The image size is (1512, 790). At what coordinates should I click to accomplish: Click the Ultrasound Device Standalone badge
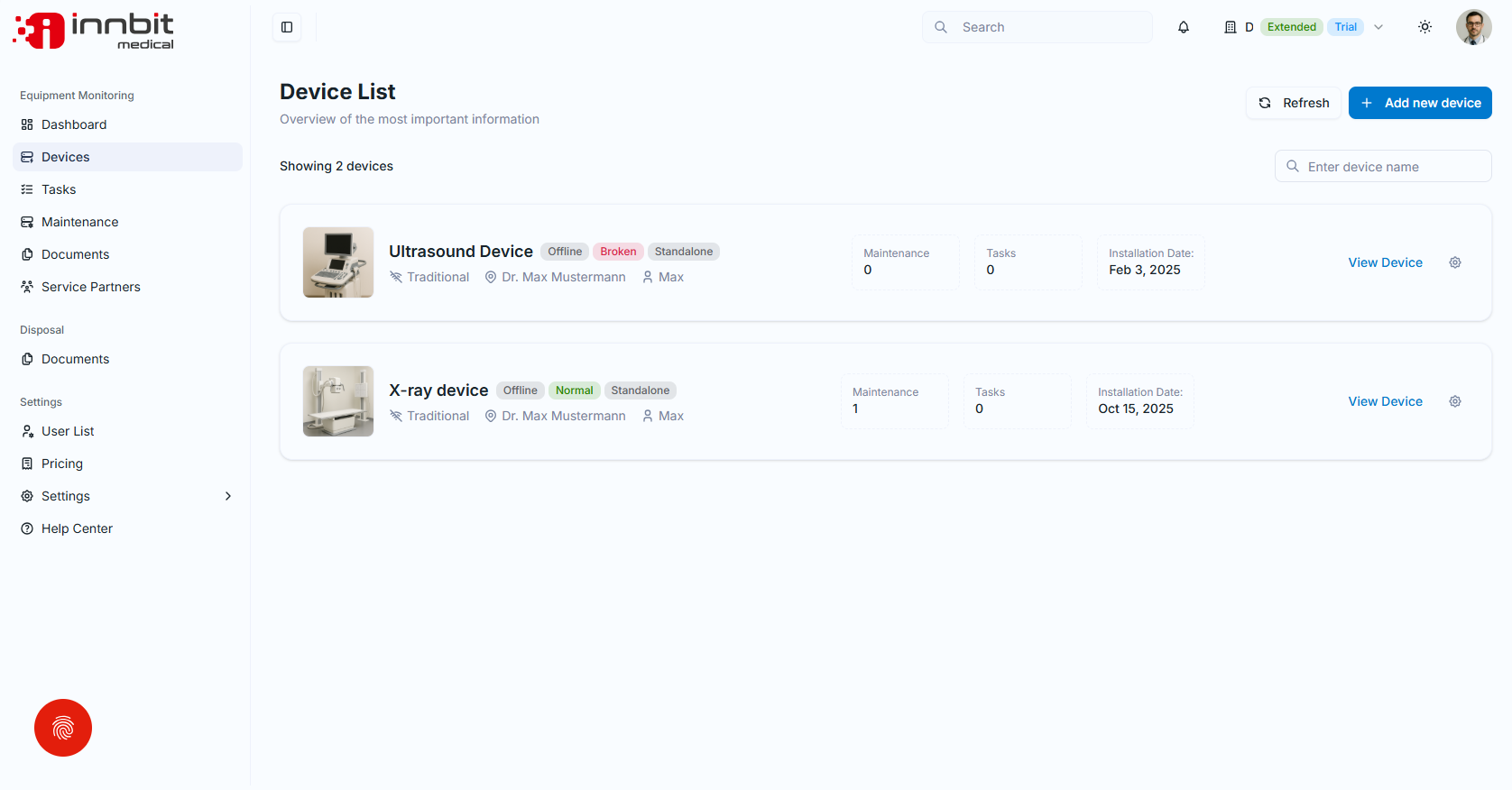point(684,252)
